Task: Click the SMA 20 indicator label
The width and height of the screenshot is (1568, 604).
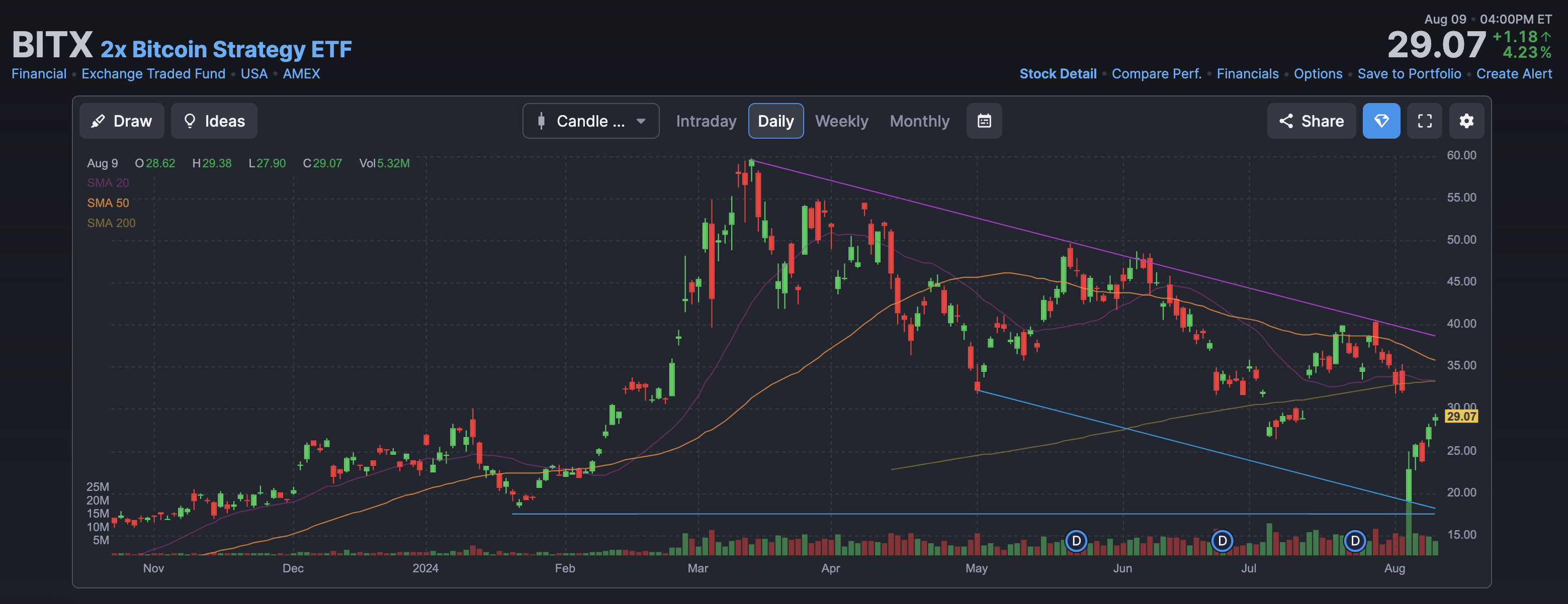Action: (x=108, y=182)
